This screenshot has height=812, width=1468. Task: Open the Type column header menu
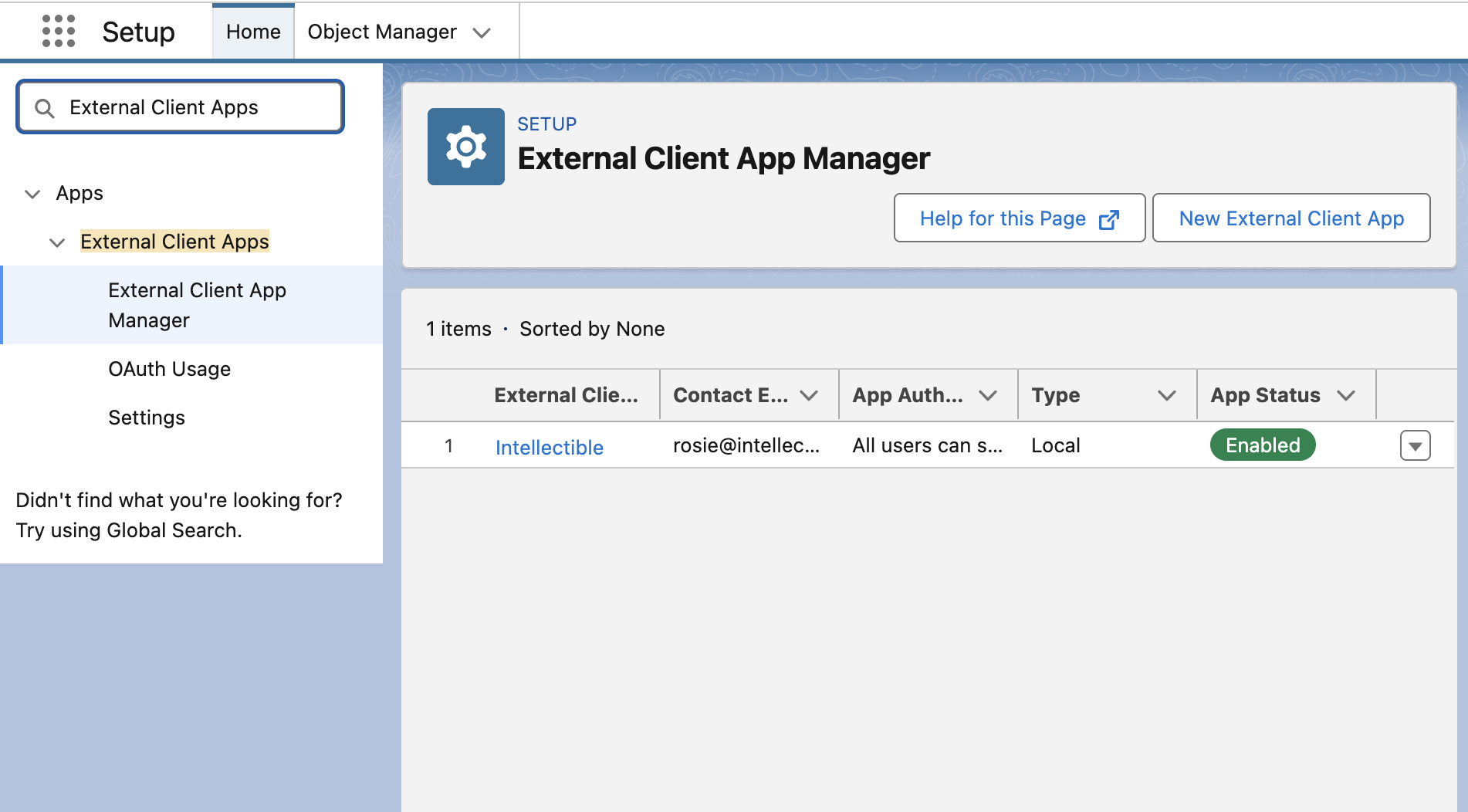(1166, 394)
